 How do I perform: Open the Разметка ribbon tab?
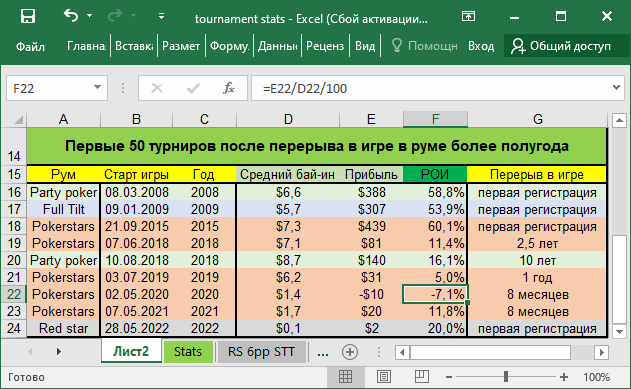[x=181, y=46]
